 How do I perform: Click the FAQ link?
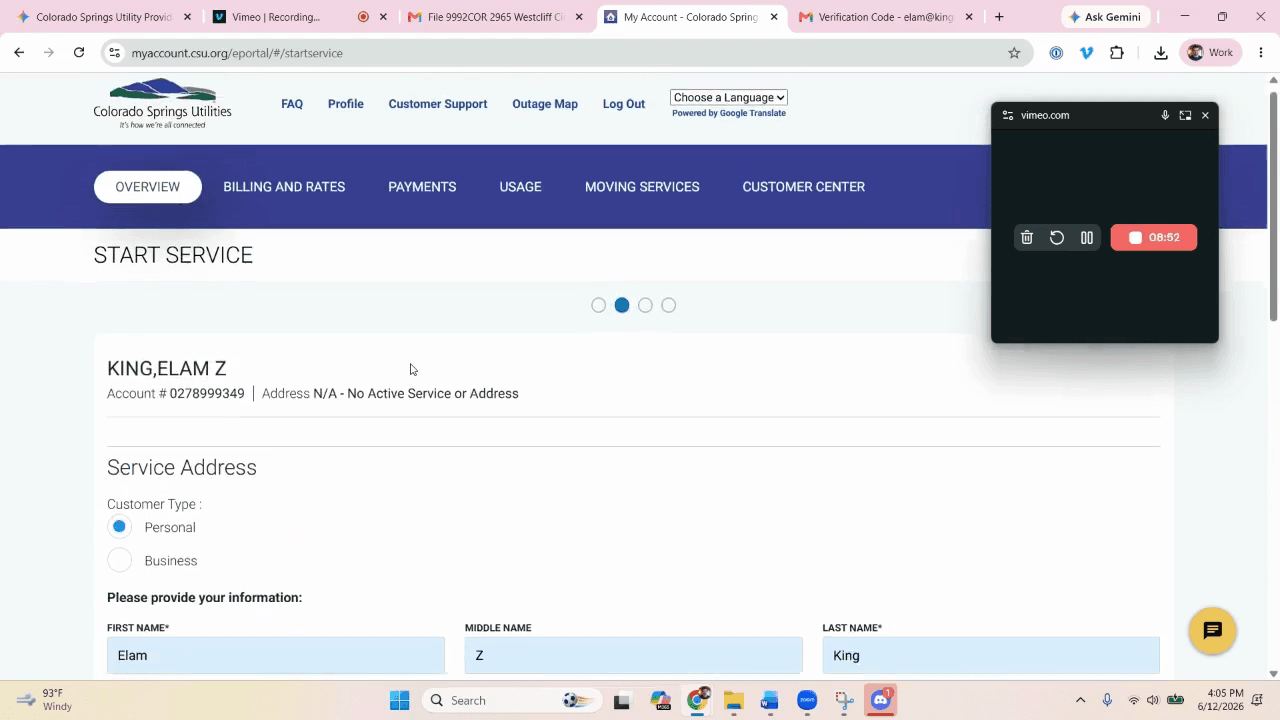pos(292,104)
